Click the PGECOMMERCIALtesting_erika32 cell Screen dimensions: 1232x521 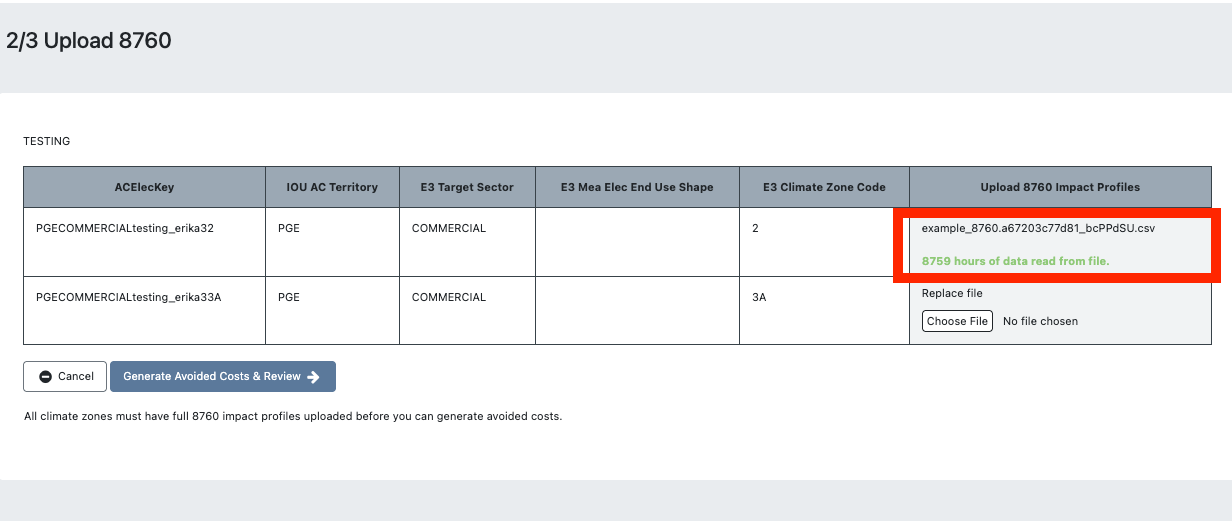tap(145, 242)
